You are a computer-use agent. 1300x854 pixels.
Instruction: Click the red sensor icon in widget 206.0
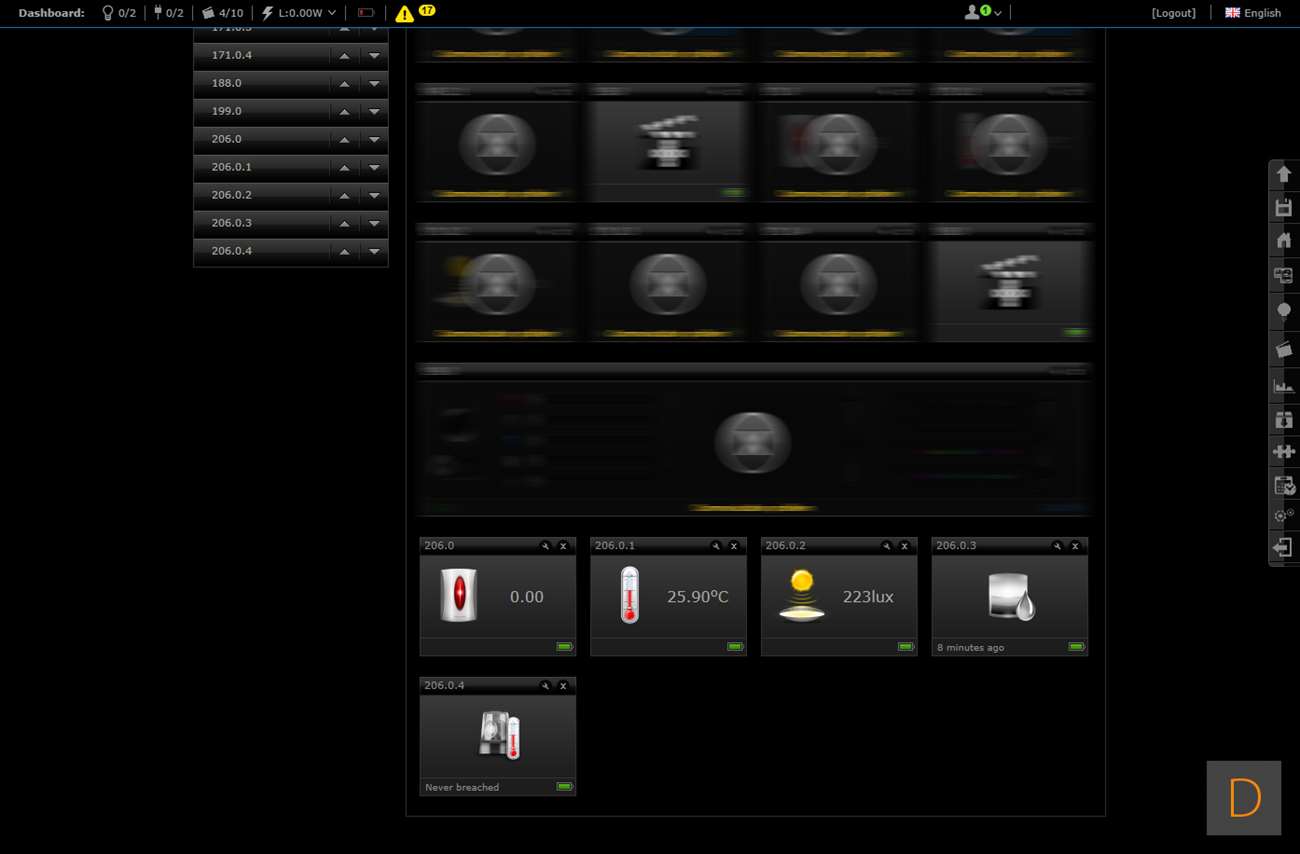[459, 596]
